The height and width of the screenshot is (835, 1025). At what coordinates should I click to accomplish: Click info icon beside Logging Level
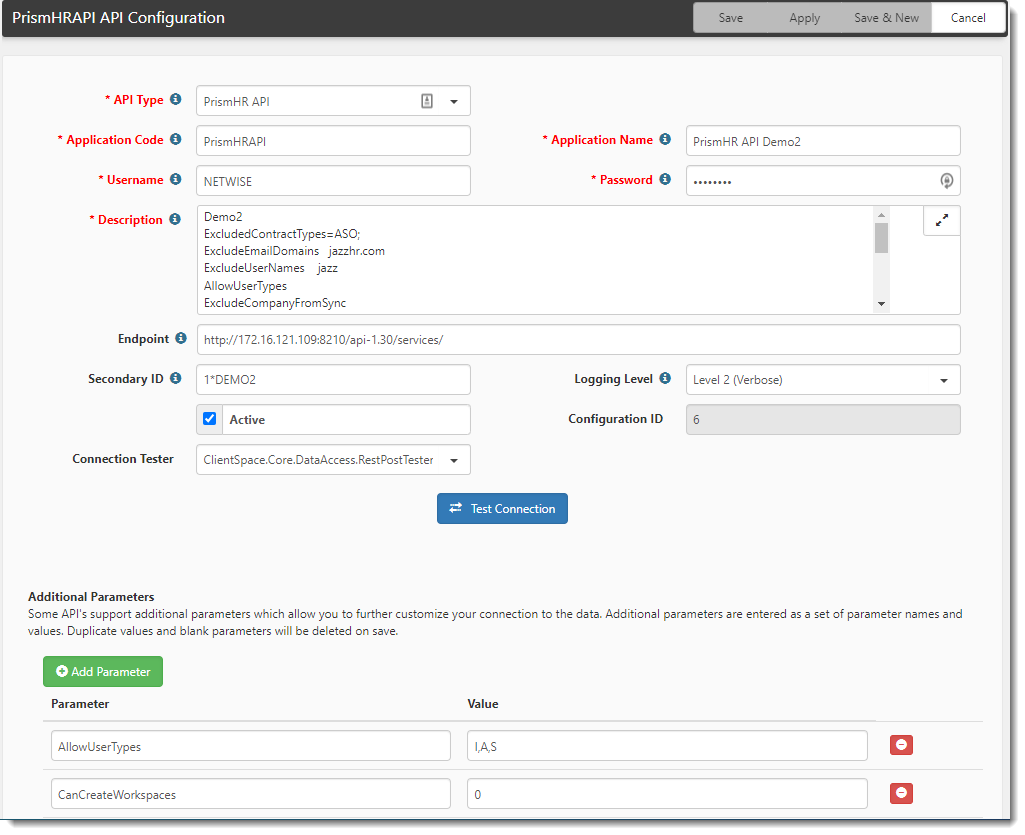tap(665, 379)
